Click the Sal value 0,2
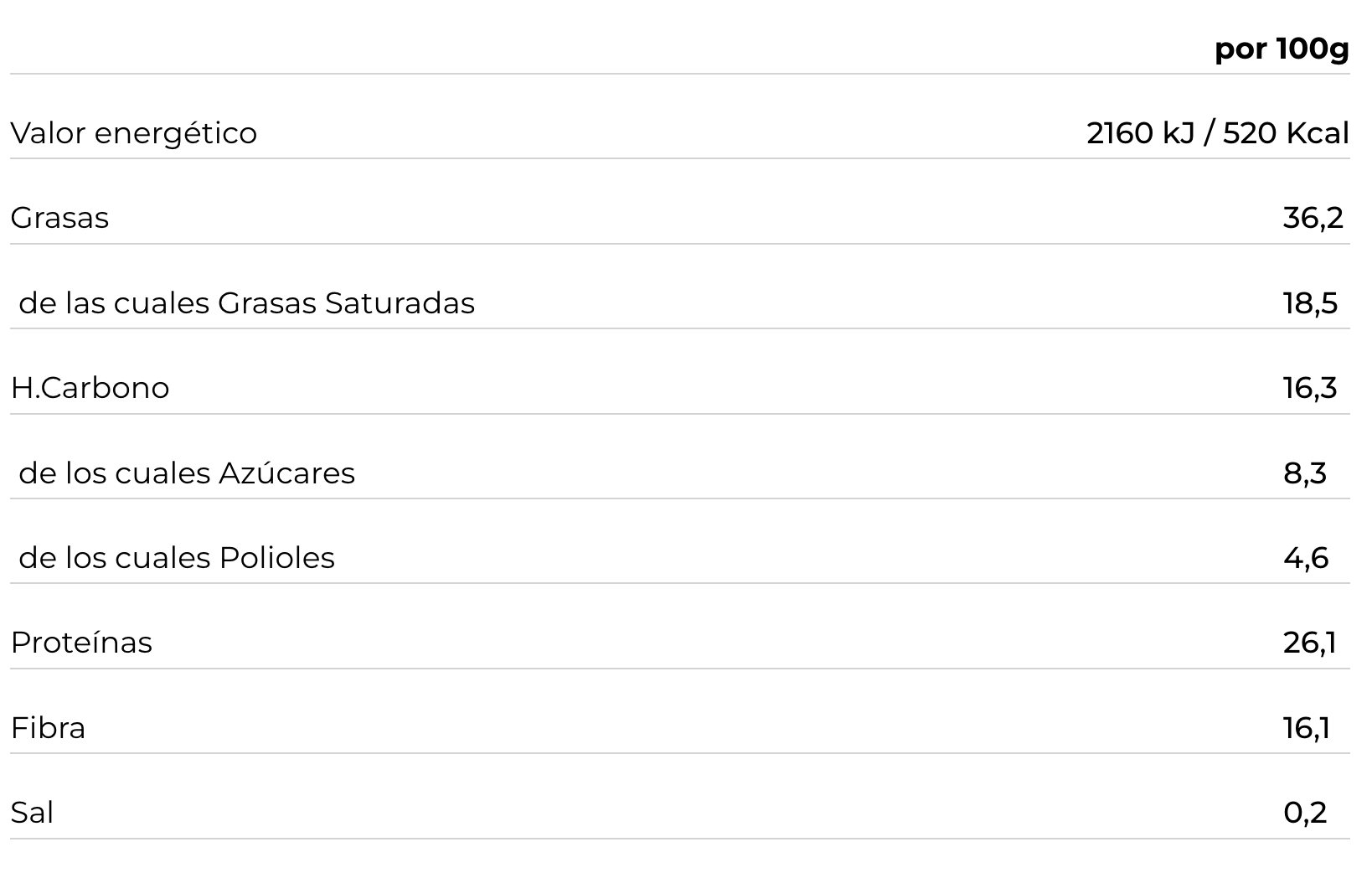This screenshot has height=873, width=1372. (1305, 813)
